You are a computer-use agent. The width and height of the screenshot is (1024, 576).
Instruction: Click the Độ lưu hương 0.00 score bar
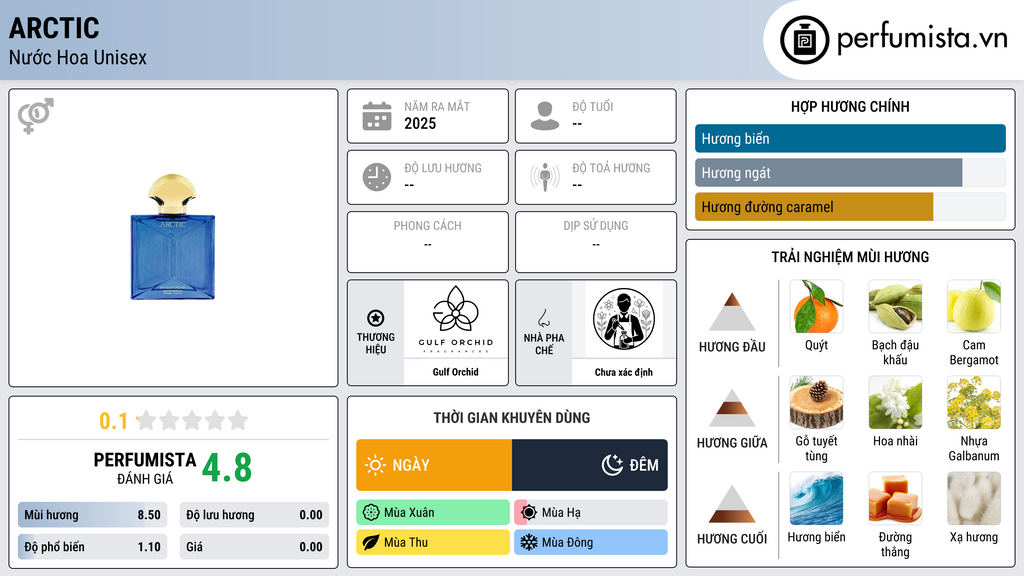click(x=254, y=515)
